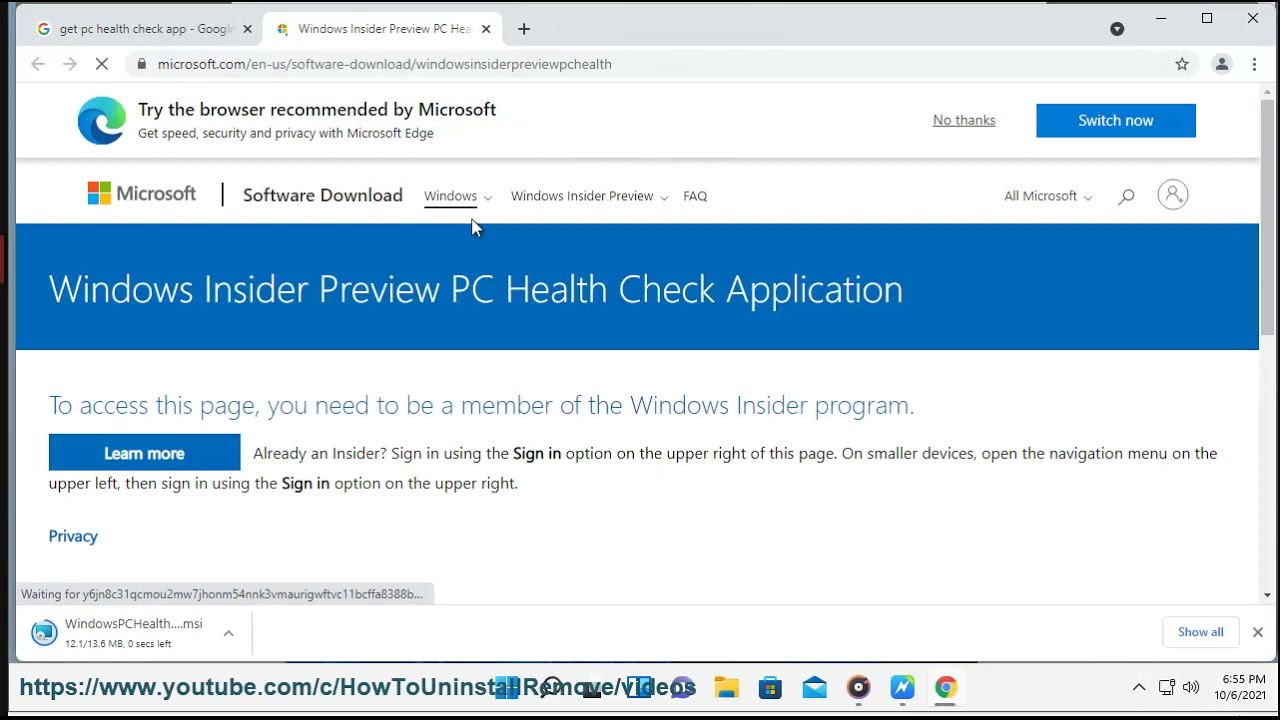Click scrollbar up arrow

(x=1268, y=91)
